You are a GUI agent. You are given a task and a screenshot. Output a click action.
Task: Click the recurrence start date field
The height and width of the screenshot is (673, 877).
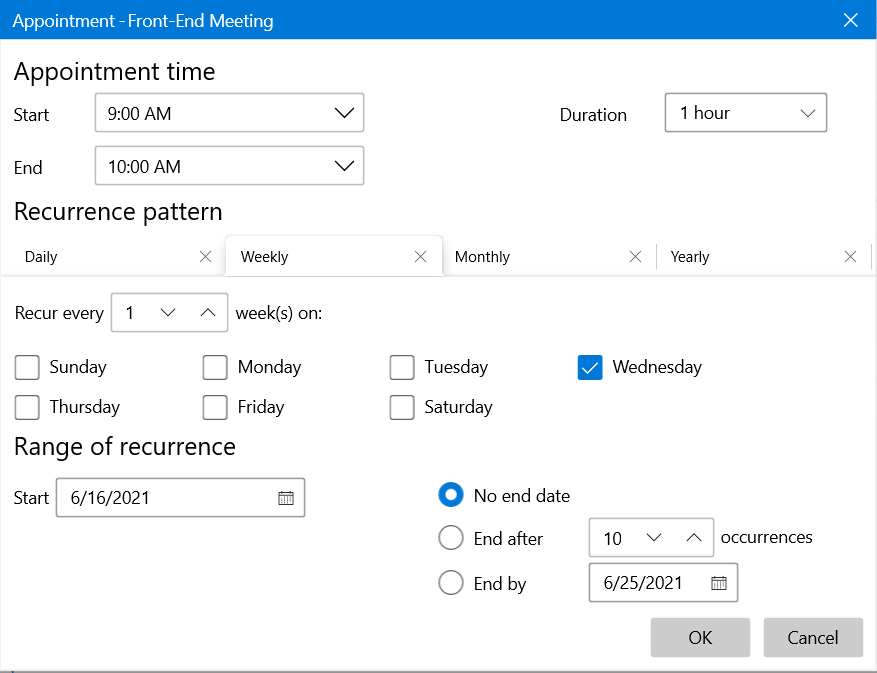pyautogui.click(x=160, y=498)
